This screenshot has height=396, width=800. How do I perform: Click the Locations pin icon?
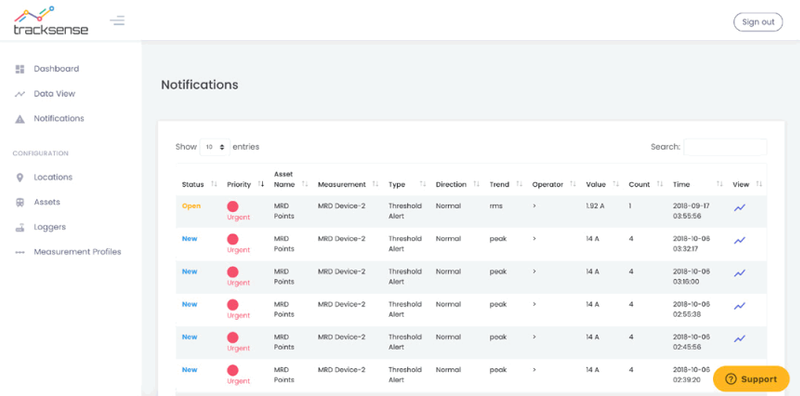point(20,178)
